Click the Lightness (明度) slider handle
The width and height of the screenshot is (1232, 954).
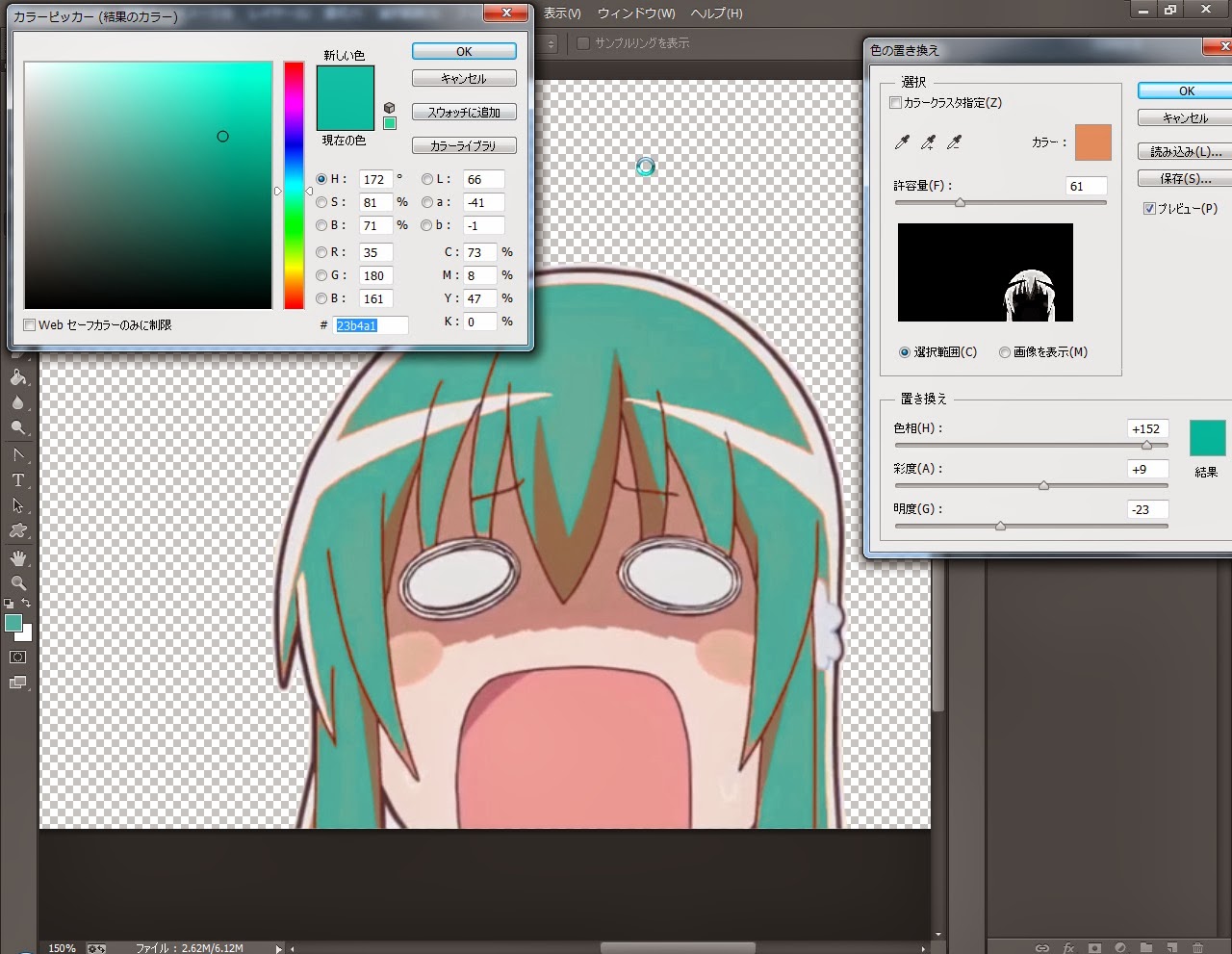click(x=1000, y=527)
